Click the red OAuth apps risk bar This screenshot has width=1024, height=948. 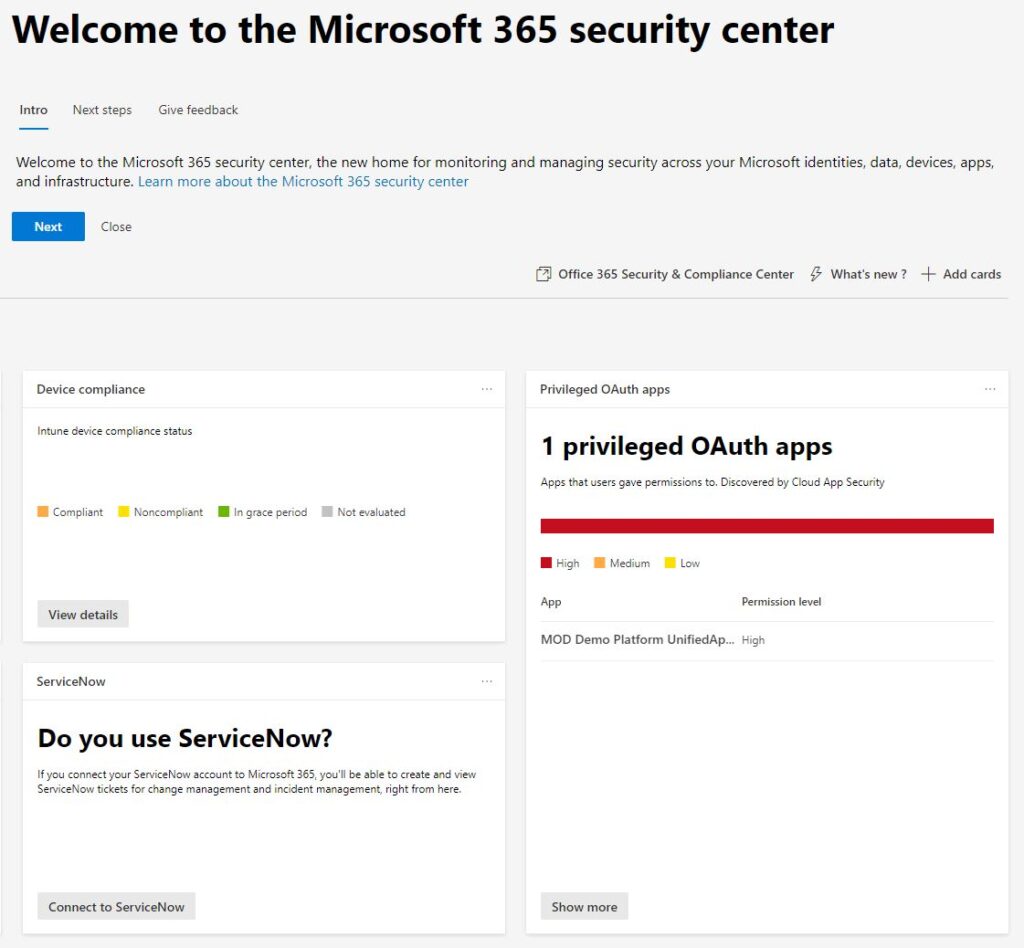tap(767, 524)
